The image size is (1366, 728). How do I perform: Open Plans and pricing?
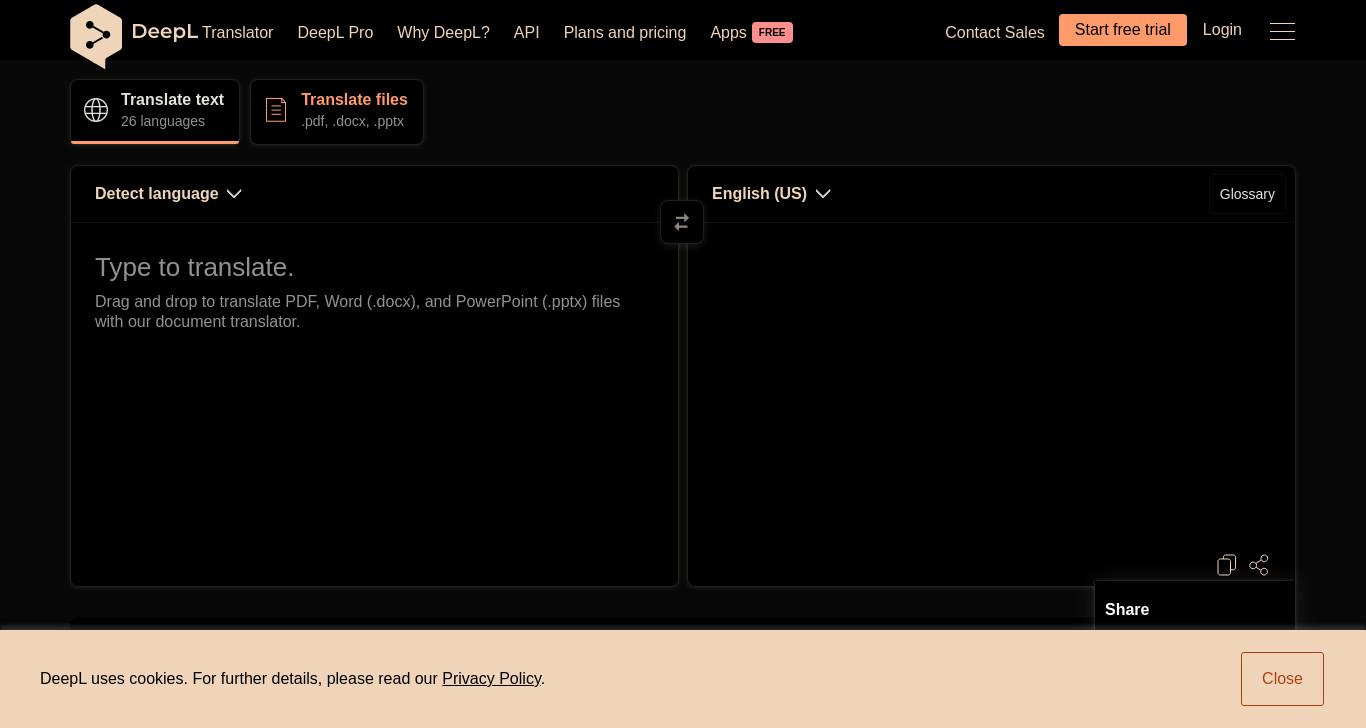click(x=625, y=33)
